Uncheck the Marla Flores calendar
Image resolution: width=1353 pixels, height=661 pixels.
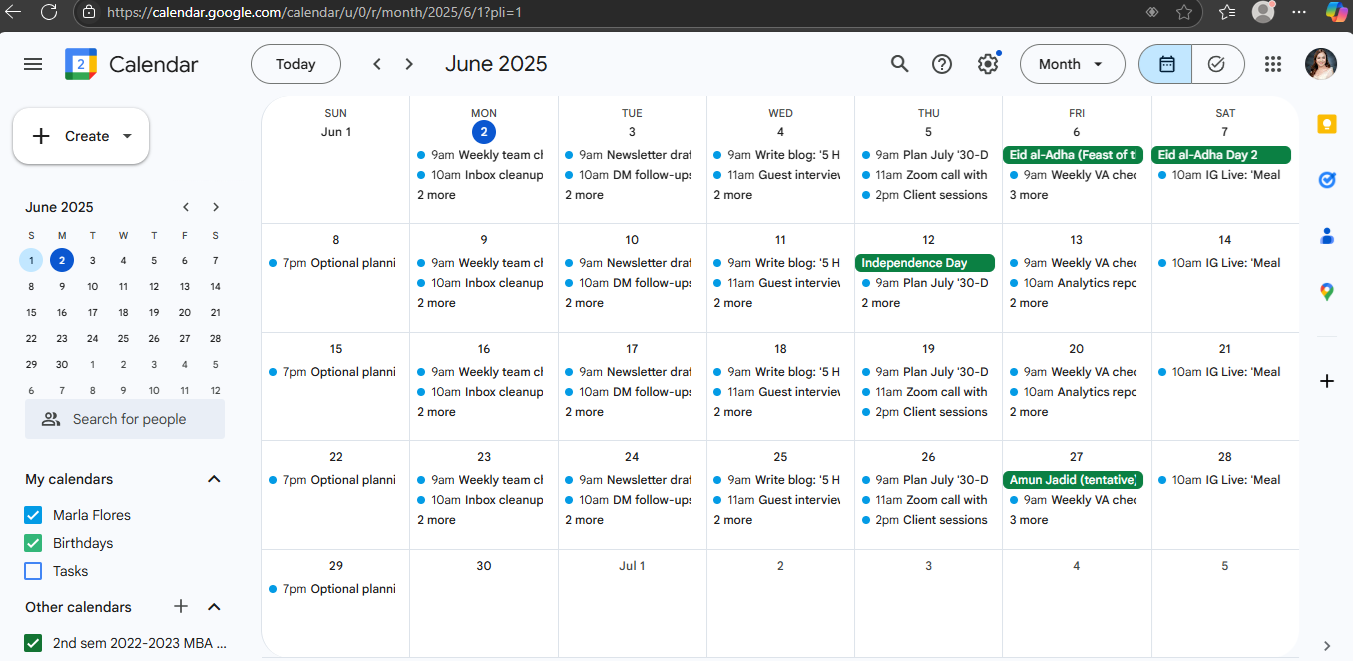(x=33, y=515)
